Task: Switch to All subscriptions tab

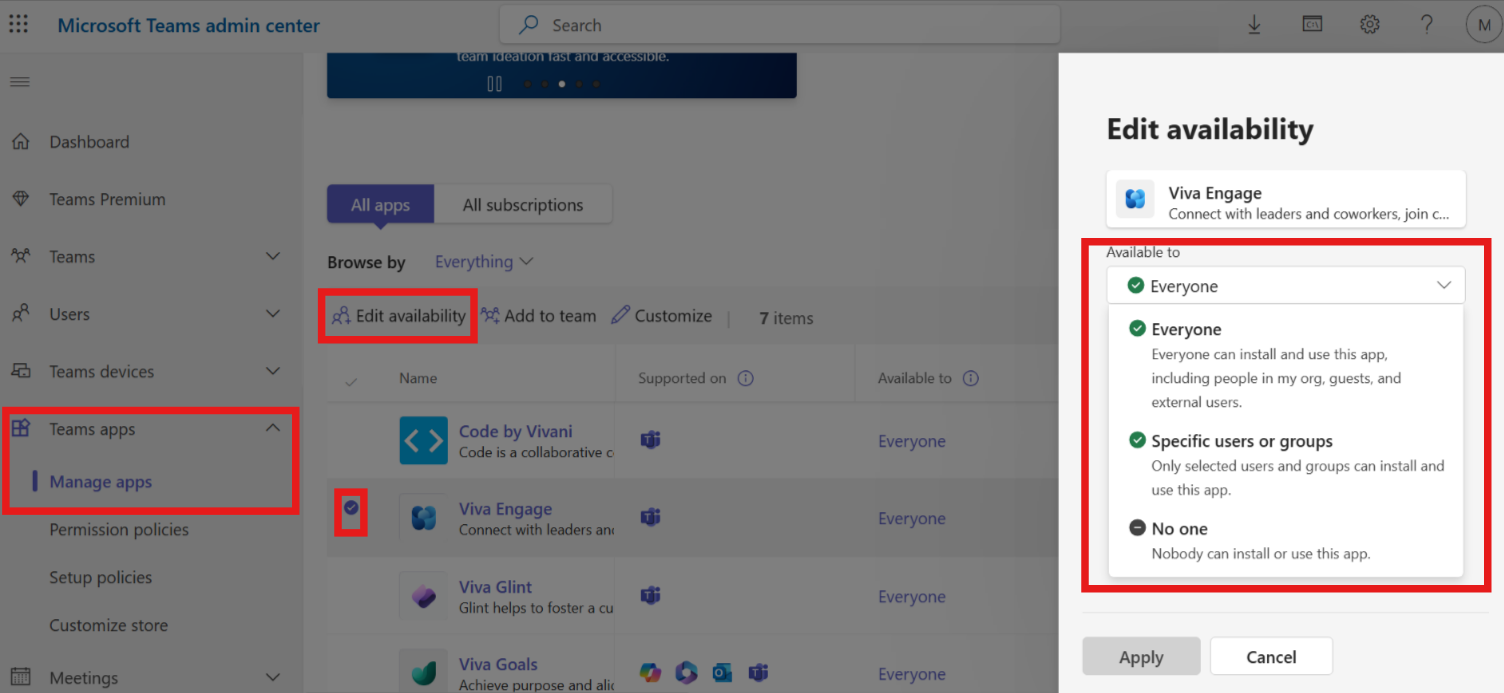Action: click(x=523, y=205)
